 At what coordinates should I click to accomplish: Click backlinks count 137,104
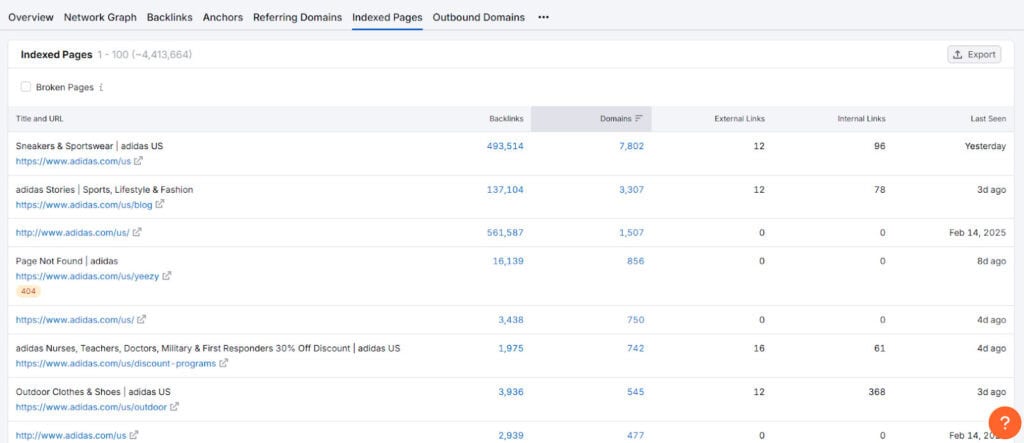pos(505,190)
